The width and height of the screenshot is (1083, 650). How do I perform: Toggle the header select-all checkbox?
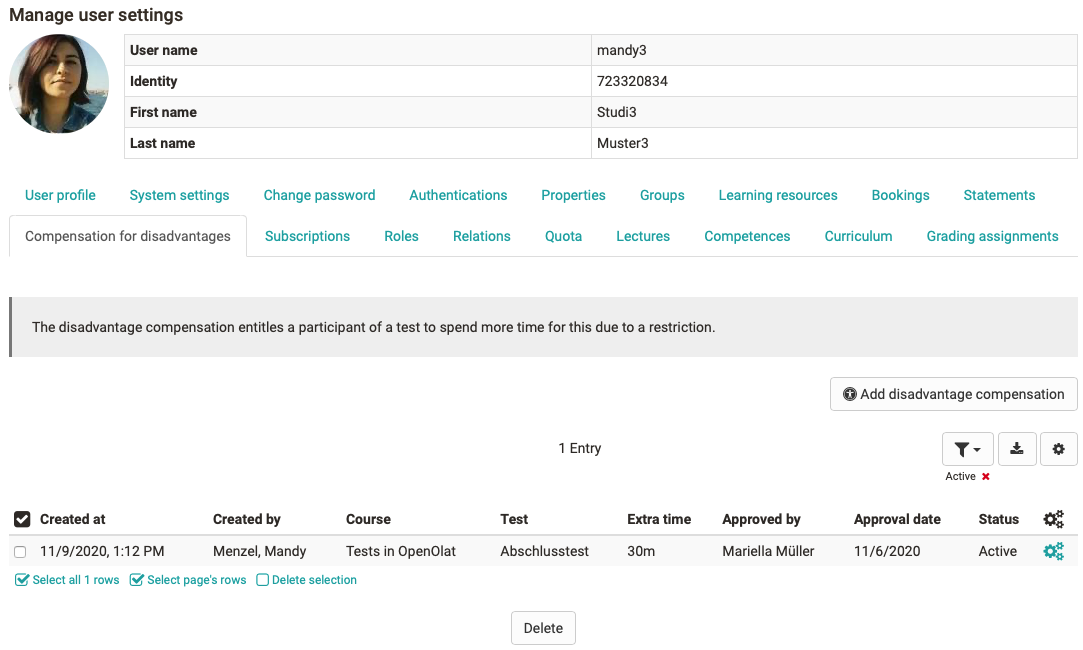coord(22,519)
